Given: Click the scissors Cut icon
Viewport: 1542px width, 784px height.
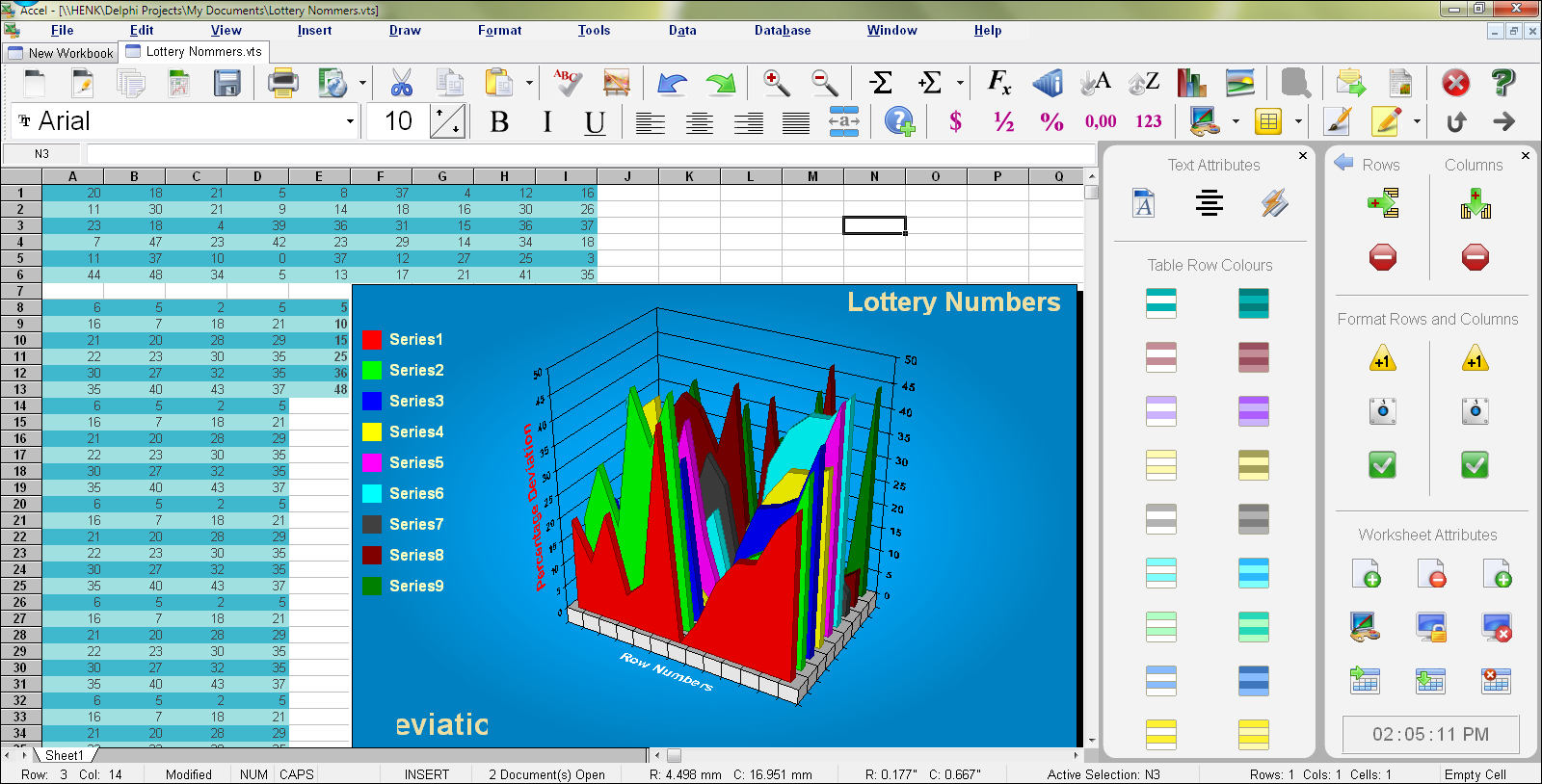Looking at the screenshot, I should (x=401, y=83).
